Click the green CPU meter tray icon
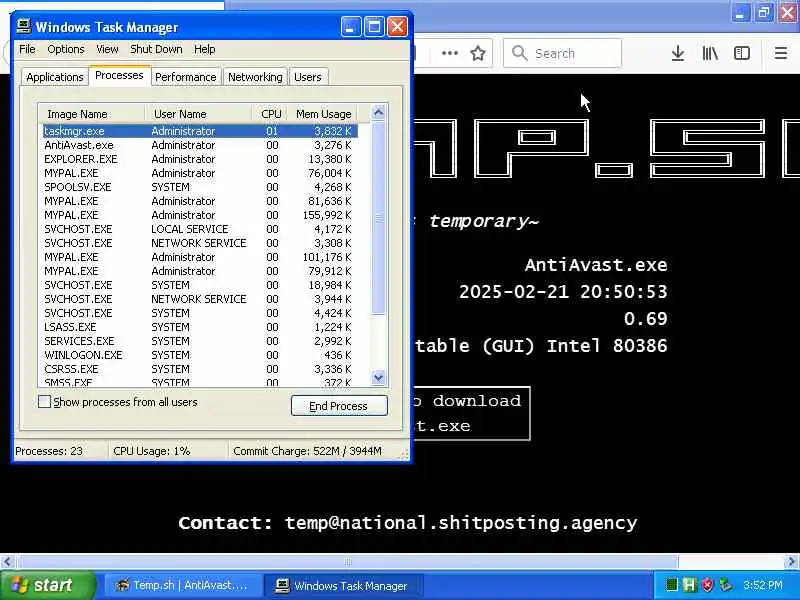This screenshot has height=600, width=800. click(x=672, y=585)
